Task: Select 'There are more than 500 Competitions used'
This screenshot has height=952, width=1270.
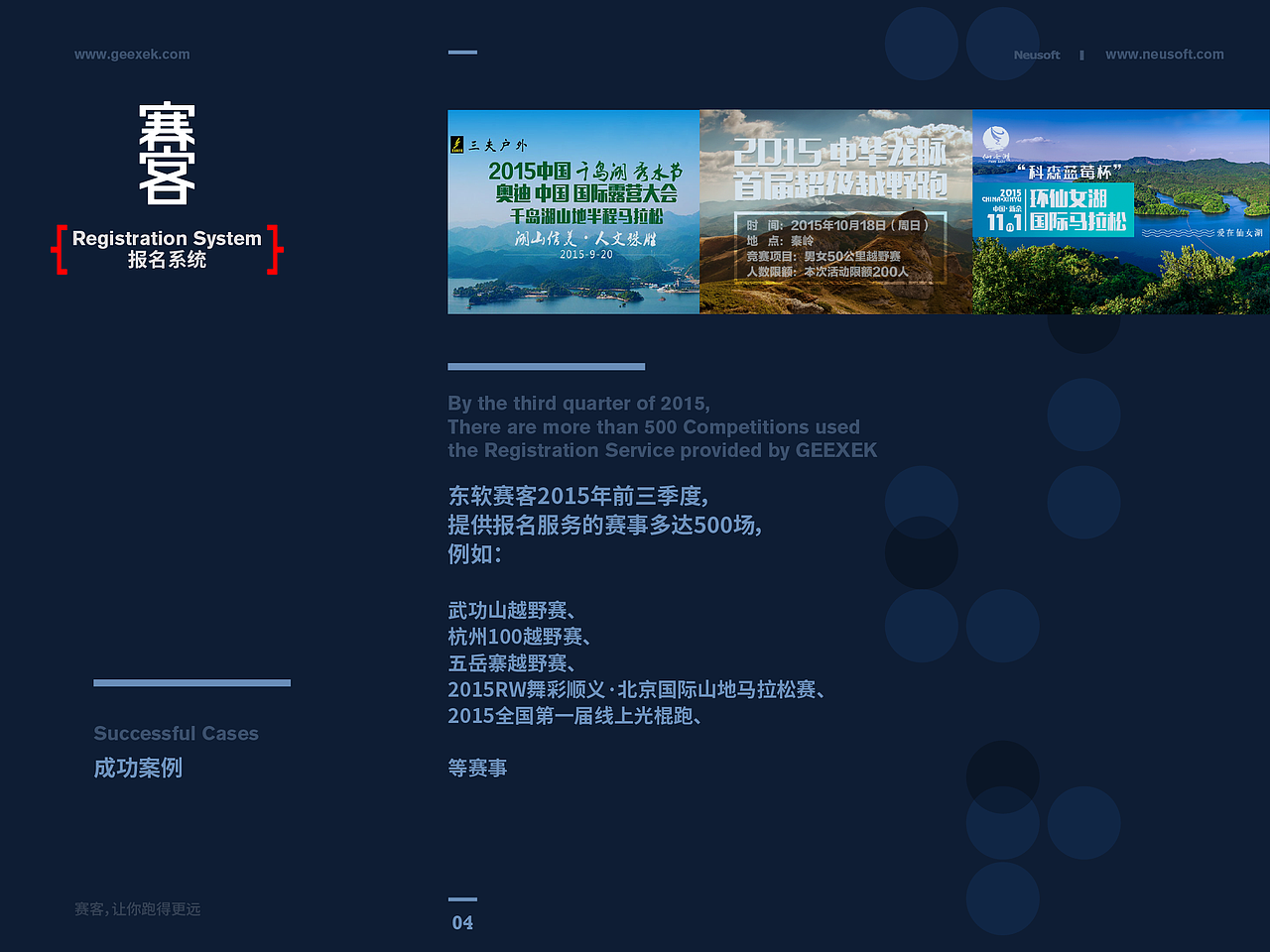Action: click(654, 427)
